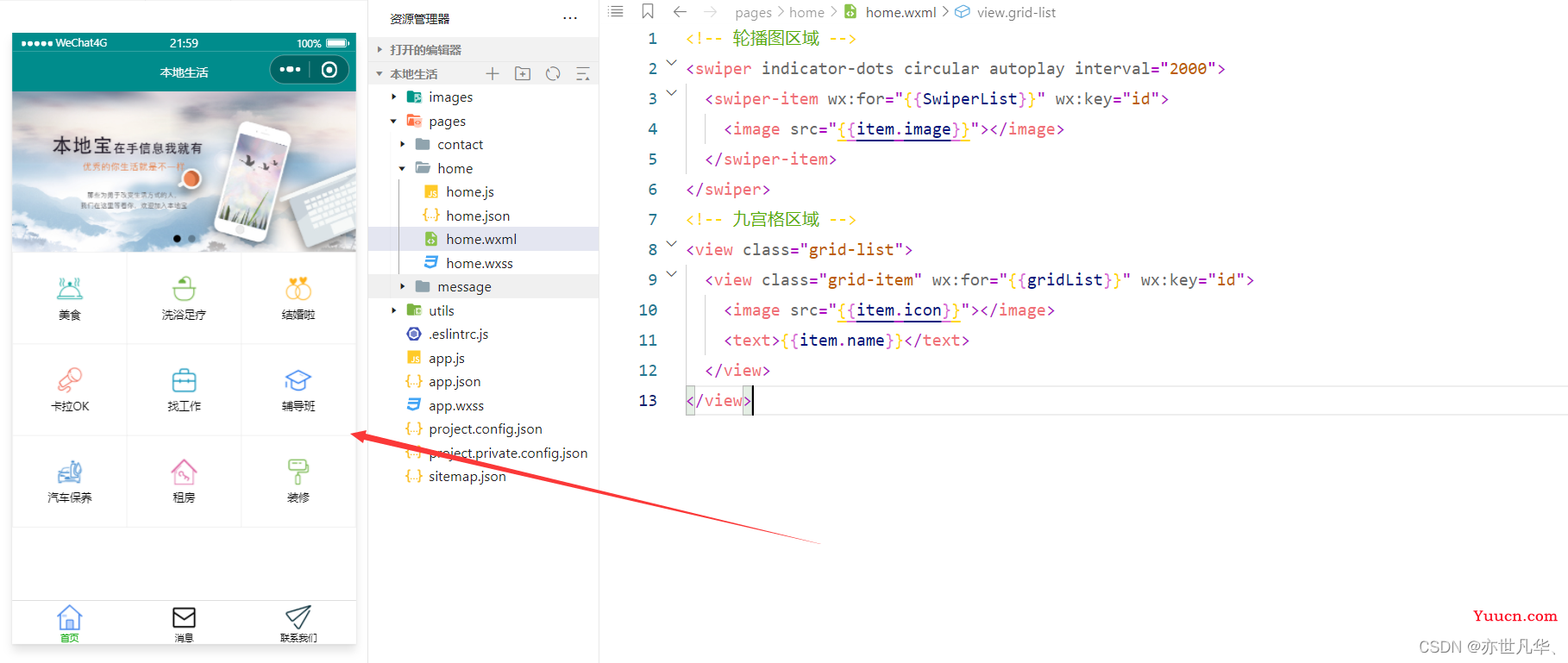Screen dimensions: 1568x663
Task: Tap the 卡拉OK microphone icon
Action: [x=70, y=379]
